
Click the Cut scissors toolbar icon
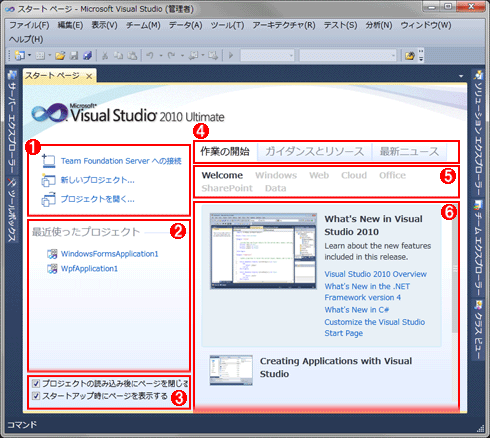(105, 55)
